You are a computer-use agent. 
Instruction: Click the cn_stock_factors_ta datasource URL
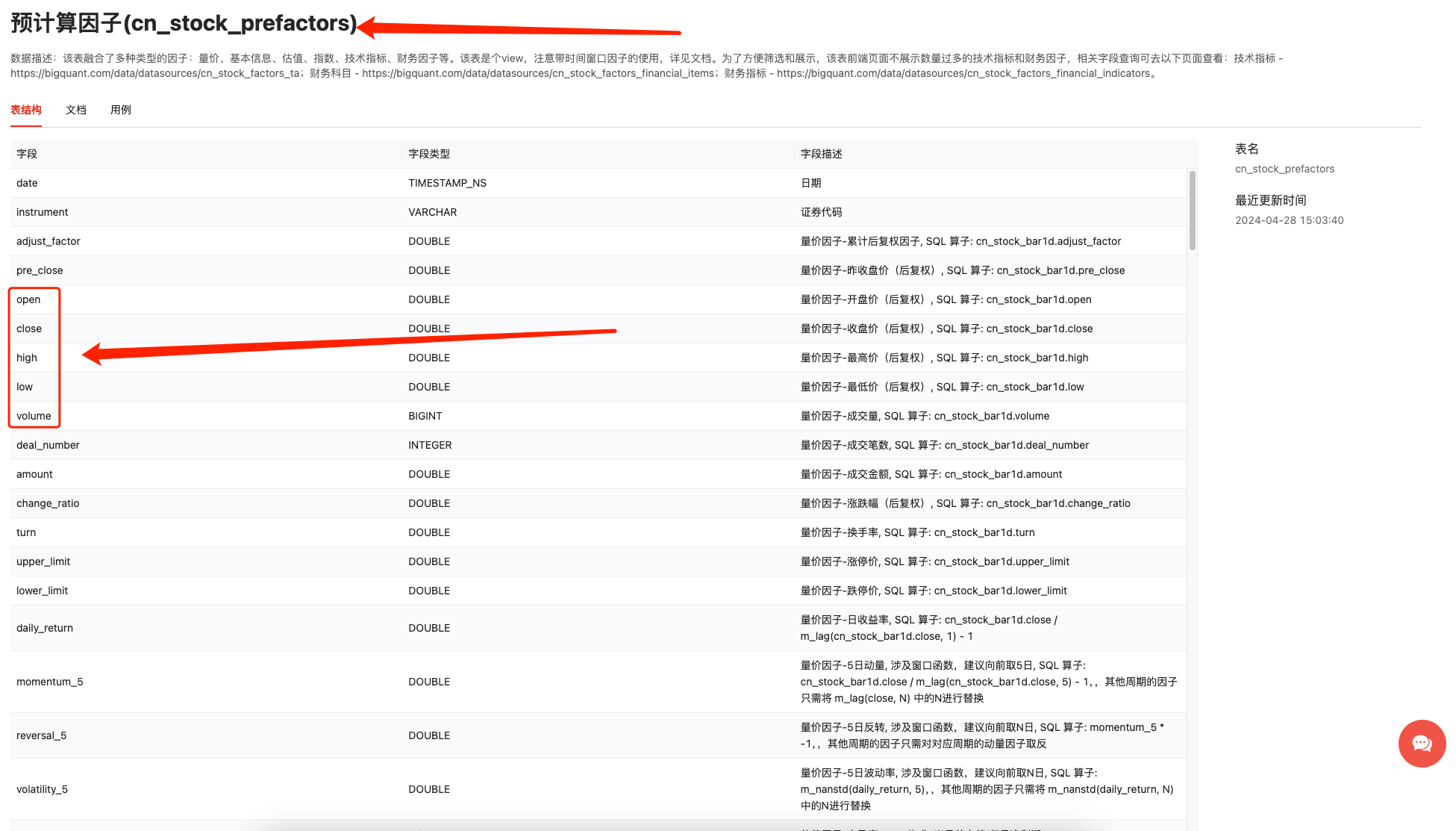click(156, 73)
